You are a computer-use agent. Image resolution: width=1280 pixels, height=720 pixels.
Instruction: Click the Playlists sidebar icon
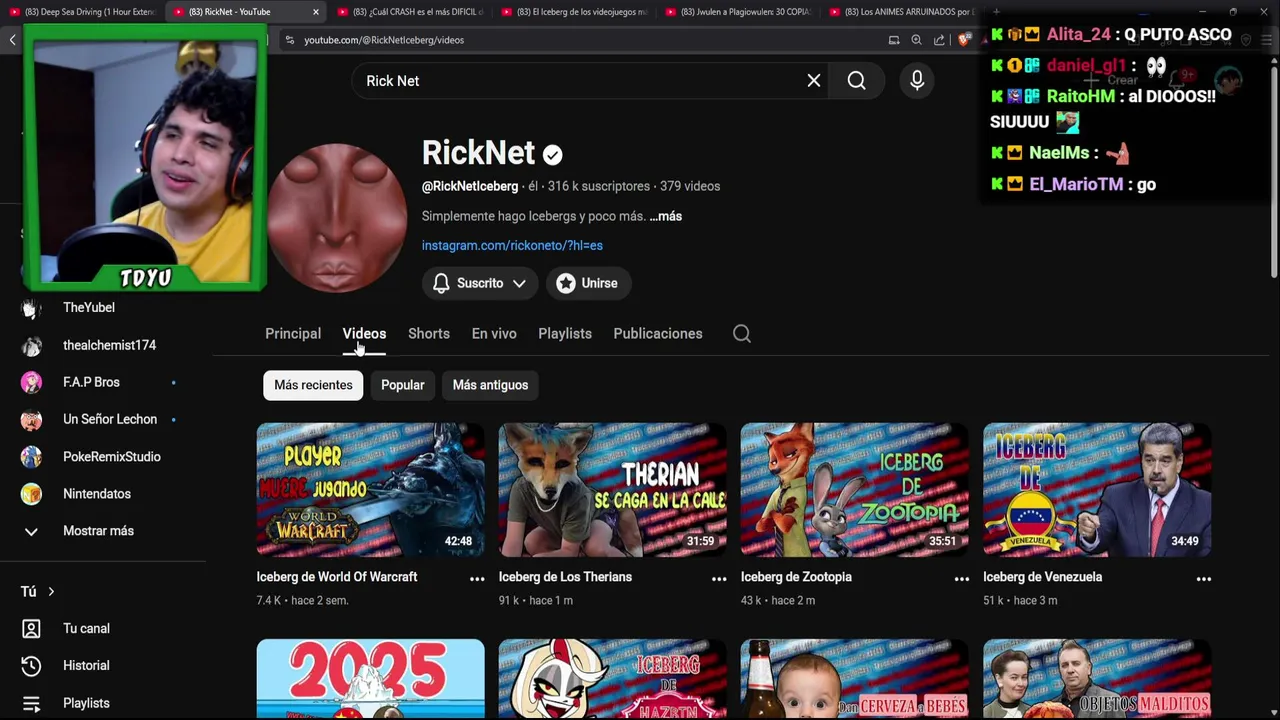click(x=31, y=704)
